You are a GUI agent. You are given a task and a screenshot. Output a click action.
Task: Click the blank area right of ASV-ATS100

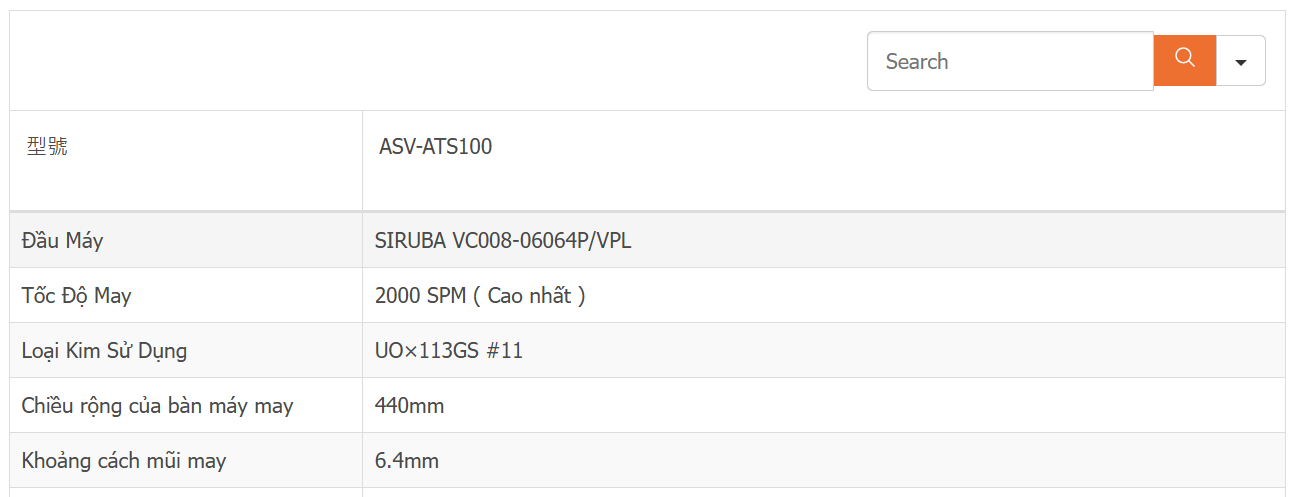click(880, 160)
